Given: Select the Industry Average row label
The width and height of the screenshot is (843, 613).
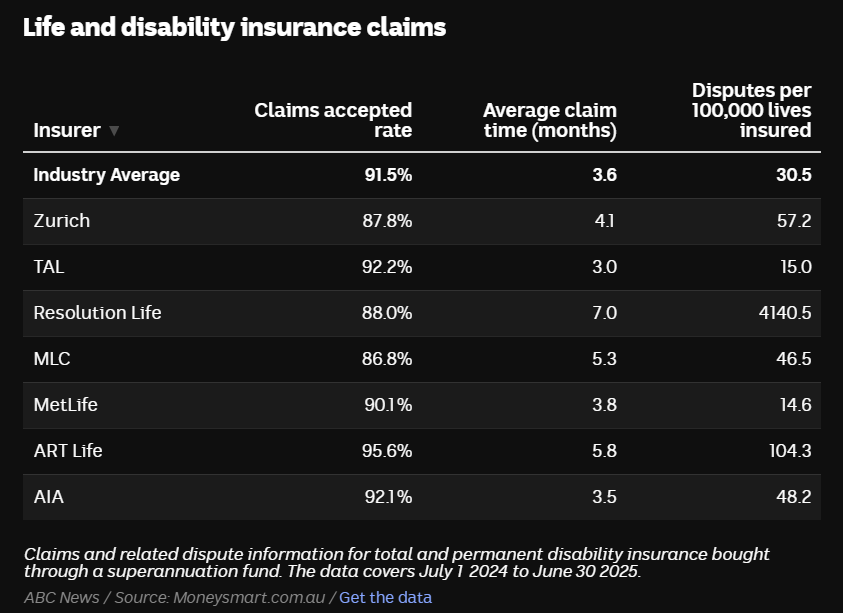Looking at the screenshot, I should click(106, 175).
